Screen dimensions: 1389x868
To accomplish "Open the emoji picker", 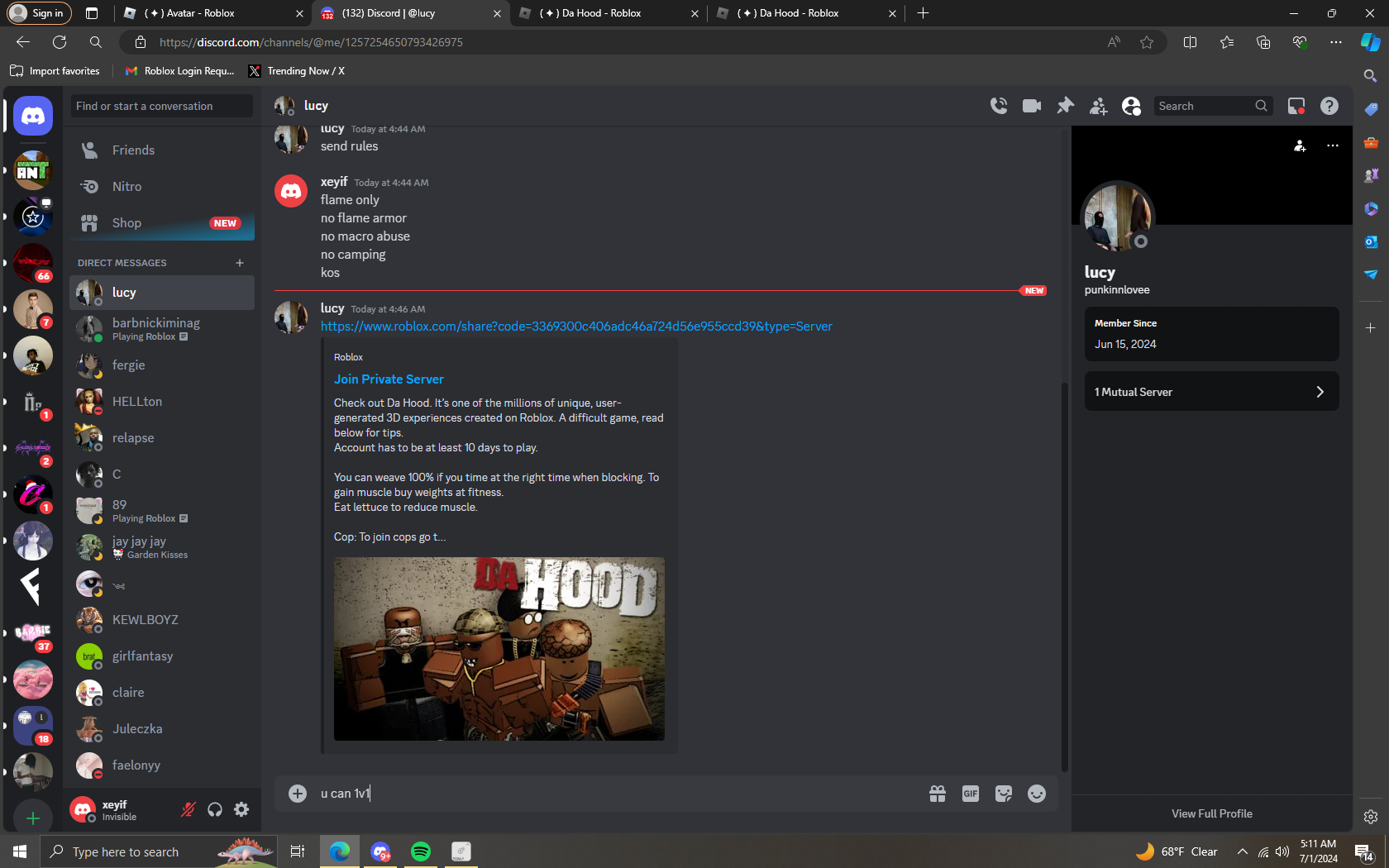I will (1037, 794).
